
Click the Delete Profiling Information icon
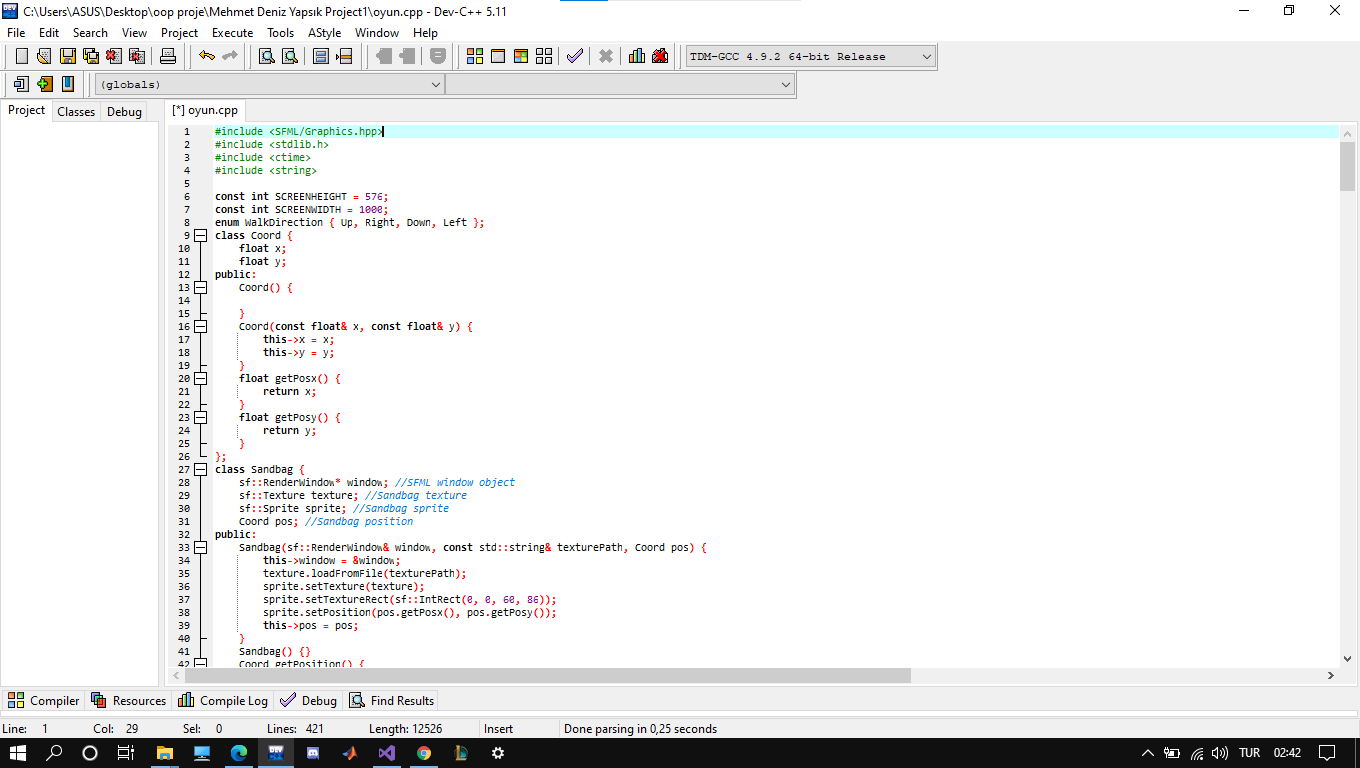[x=660, y=57]
